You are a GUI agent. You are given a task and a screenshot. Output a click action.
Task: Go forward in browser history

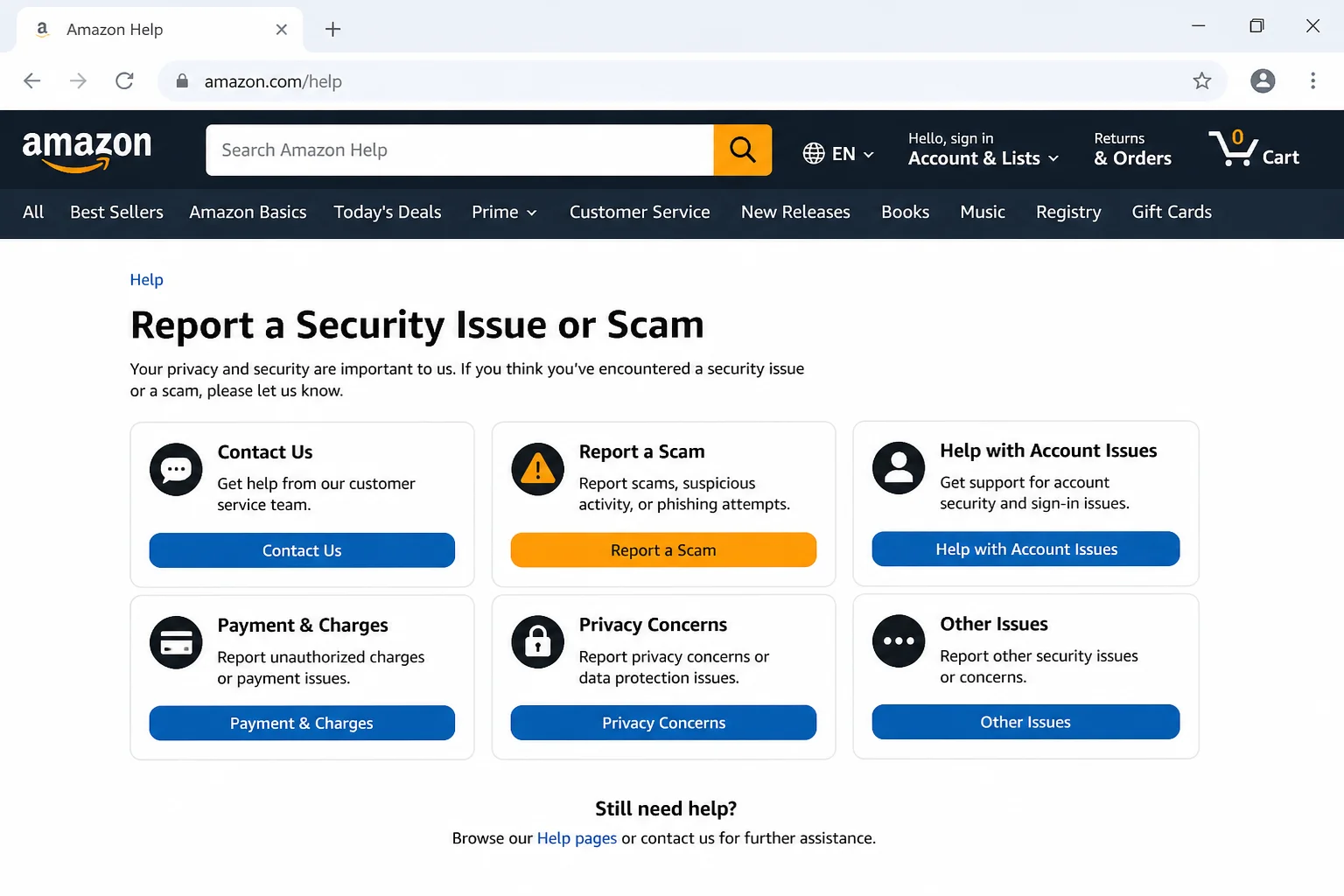click(x=78, y=81)
